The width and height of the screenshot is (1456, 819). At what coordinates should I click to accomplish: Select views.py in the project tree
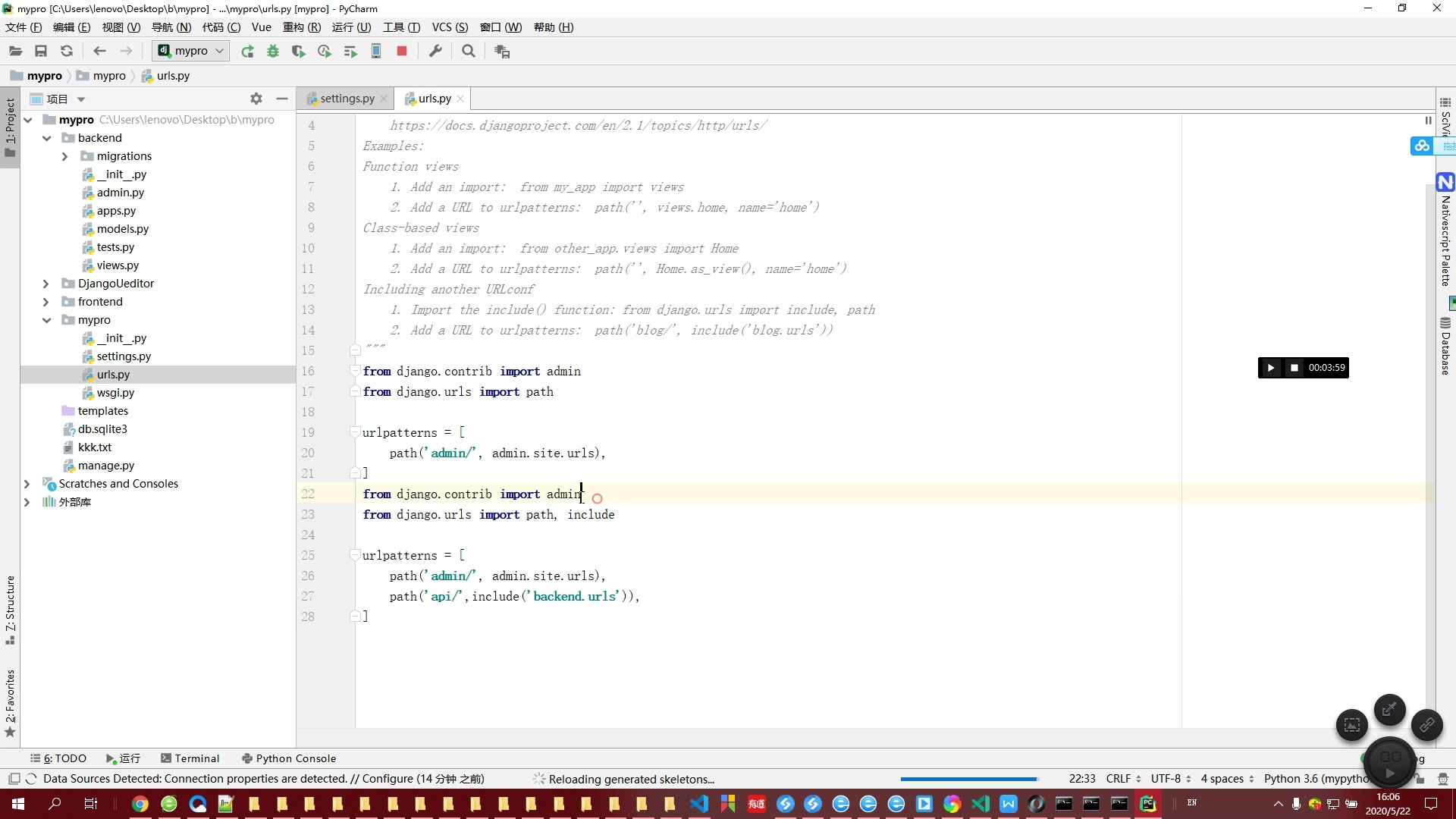pyautogui.click(x=118, y=265)
